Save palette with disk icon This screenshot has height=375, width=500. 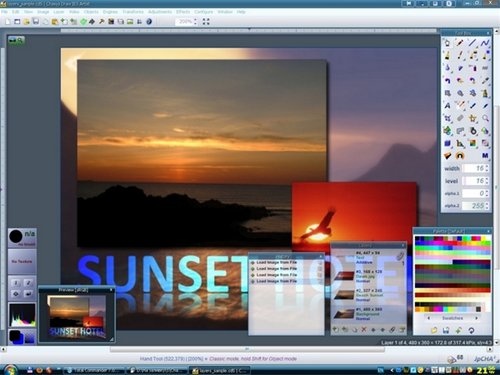click(446, 330)
